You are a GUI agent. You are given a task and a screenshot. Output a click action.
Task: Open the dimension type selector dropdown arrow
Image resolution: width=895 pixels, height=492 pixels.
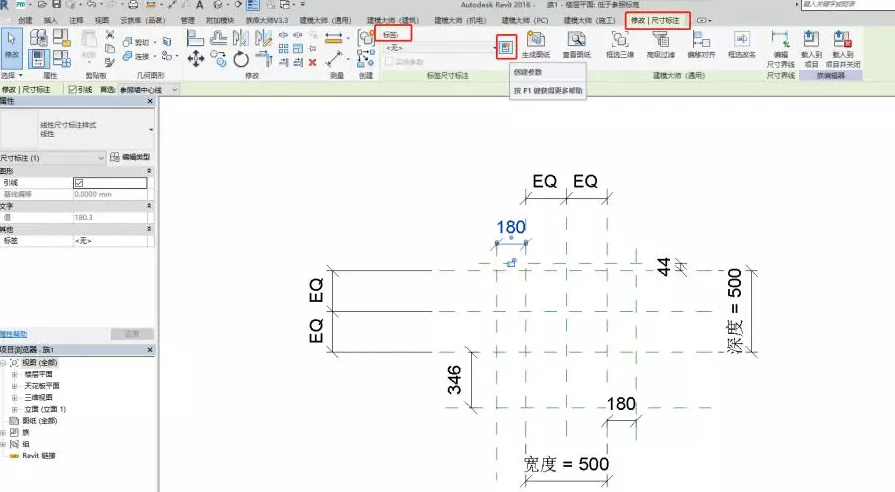[151, 130]
